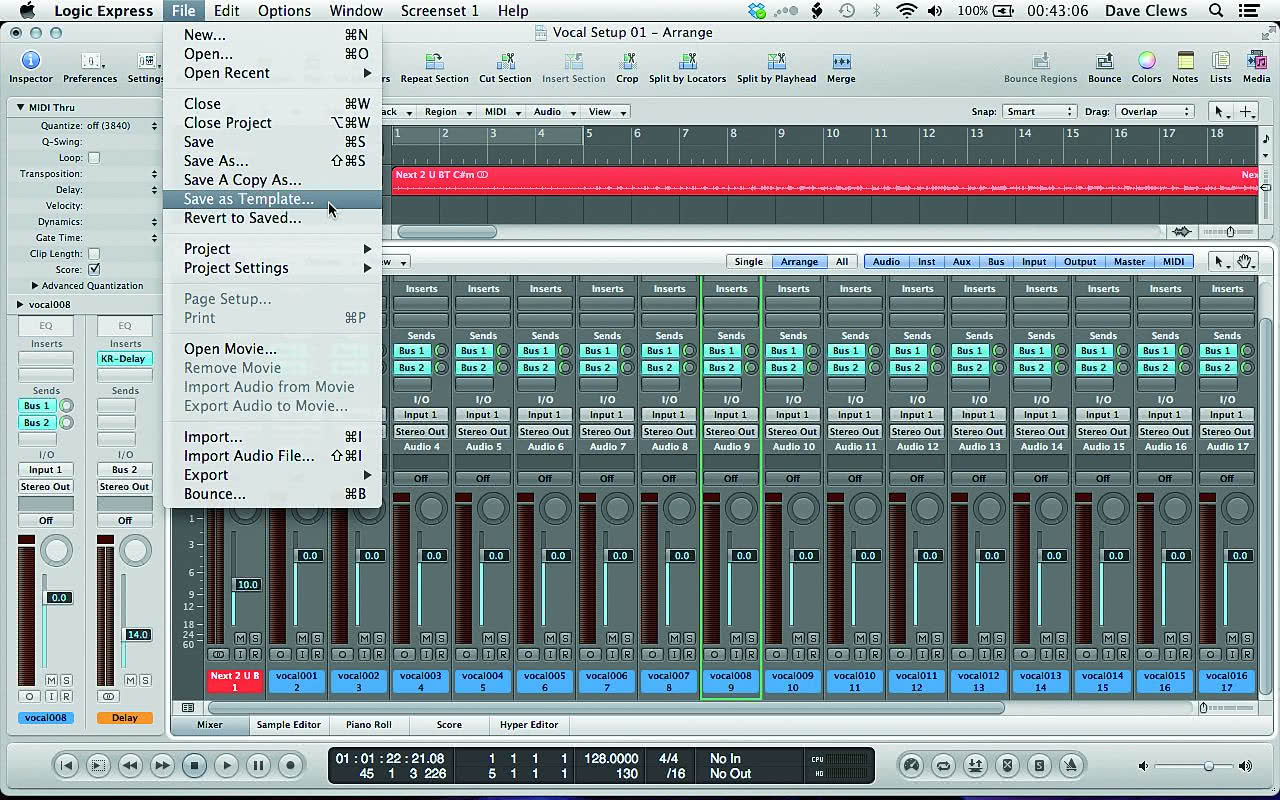The height and width of the screenshot is (800, 1280).
Task: Open the arrange View local menu
Action: coord(607,112)
